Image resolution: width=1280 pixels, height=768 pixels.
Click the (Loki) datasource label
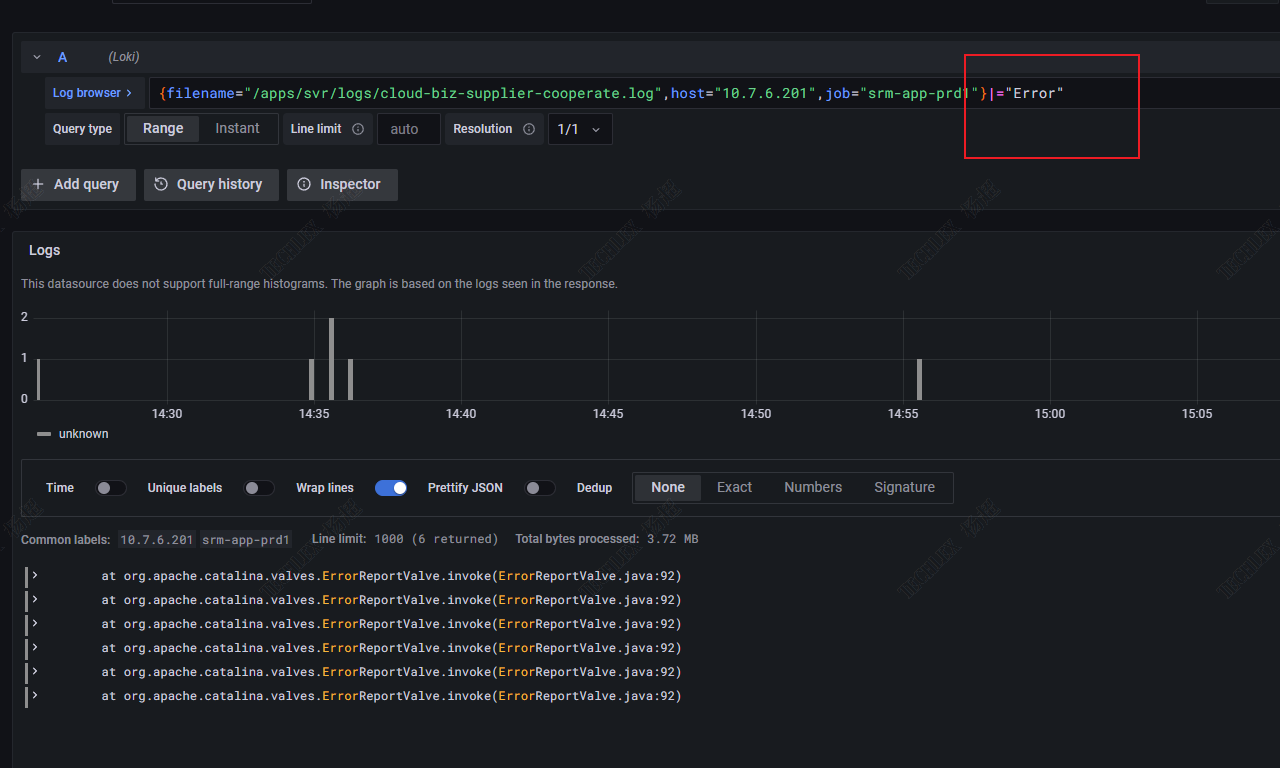(124, 58)
